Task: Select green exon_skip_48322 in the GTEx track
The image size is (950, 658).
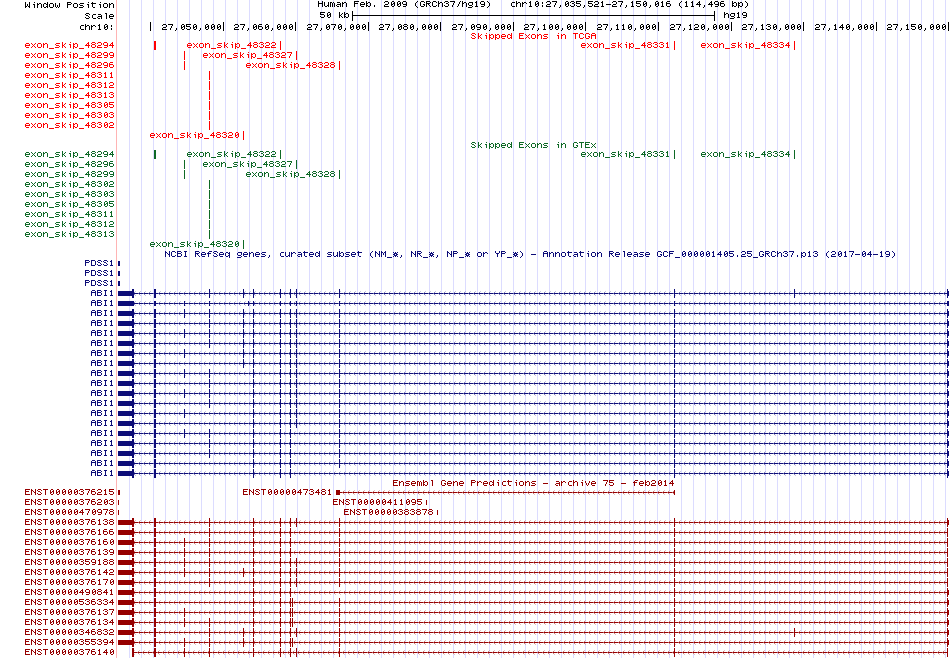Action: click(231, 154)
